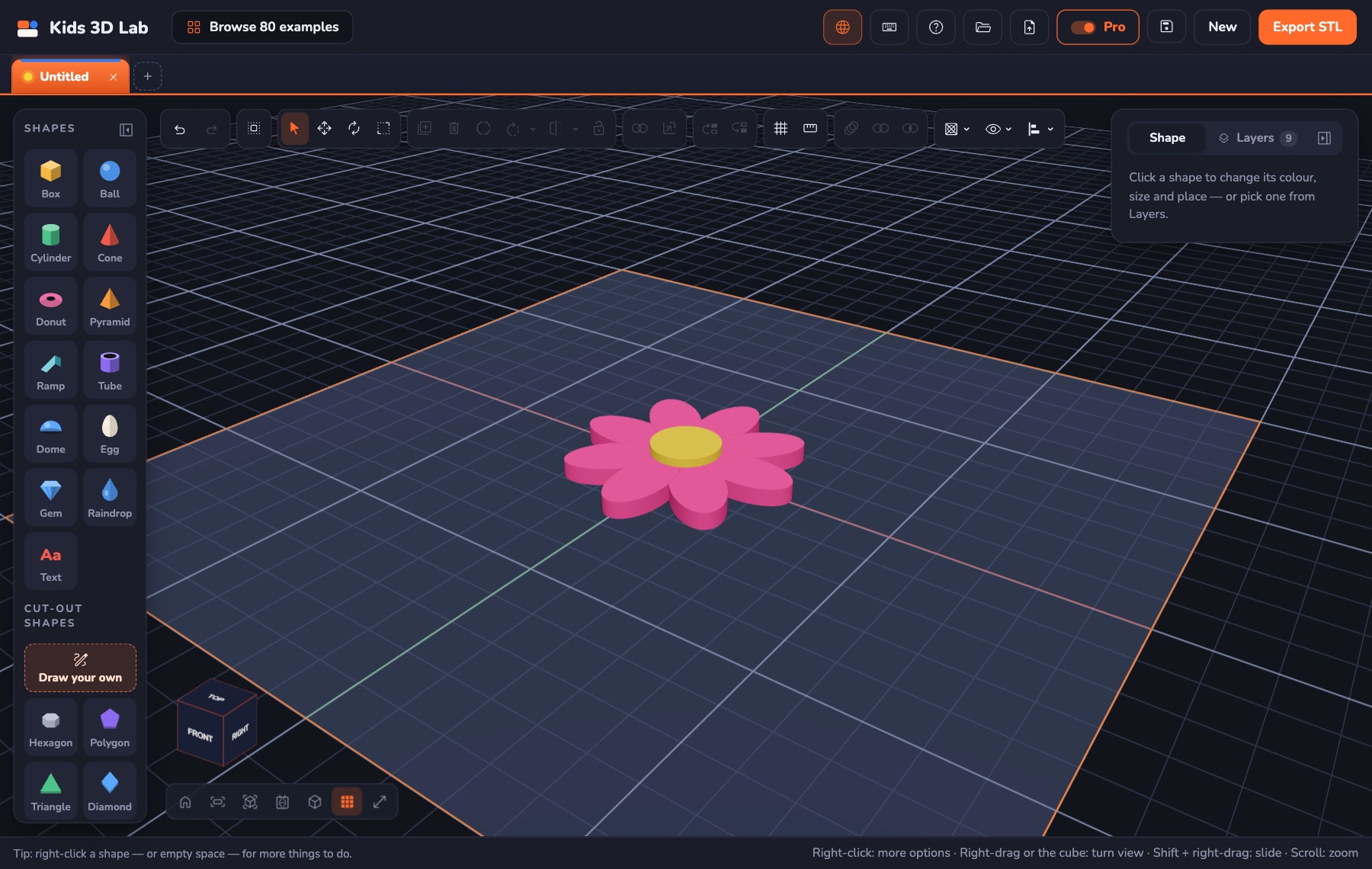Screen dimensions: 1372x869
Task: Click the frame-selection view icon
Action: pos(217,802)
